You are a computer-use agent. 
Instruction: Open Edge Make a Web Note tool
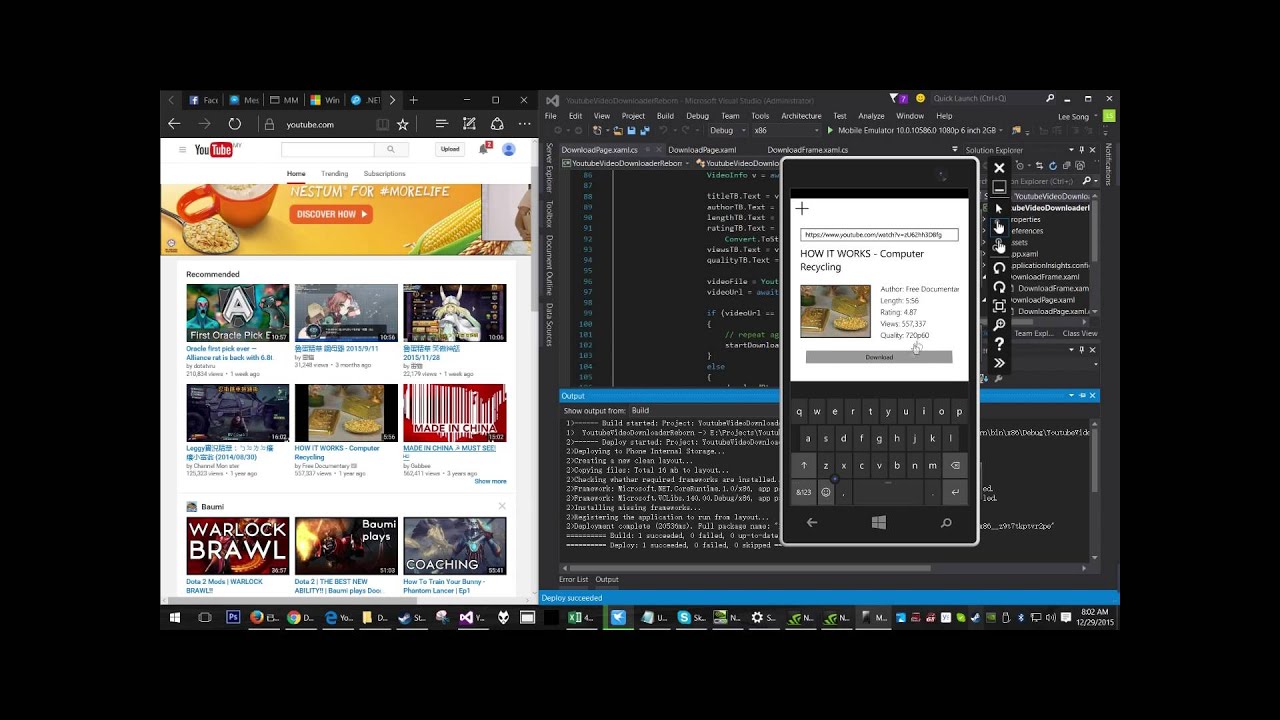(469, 124)
